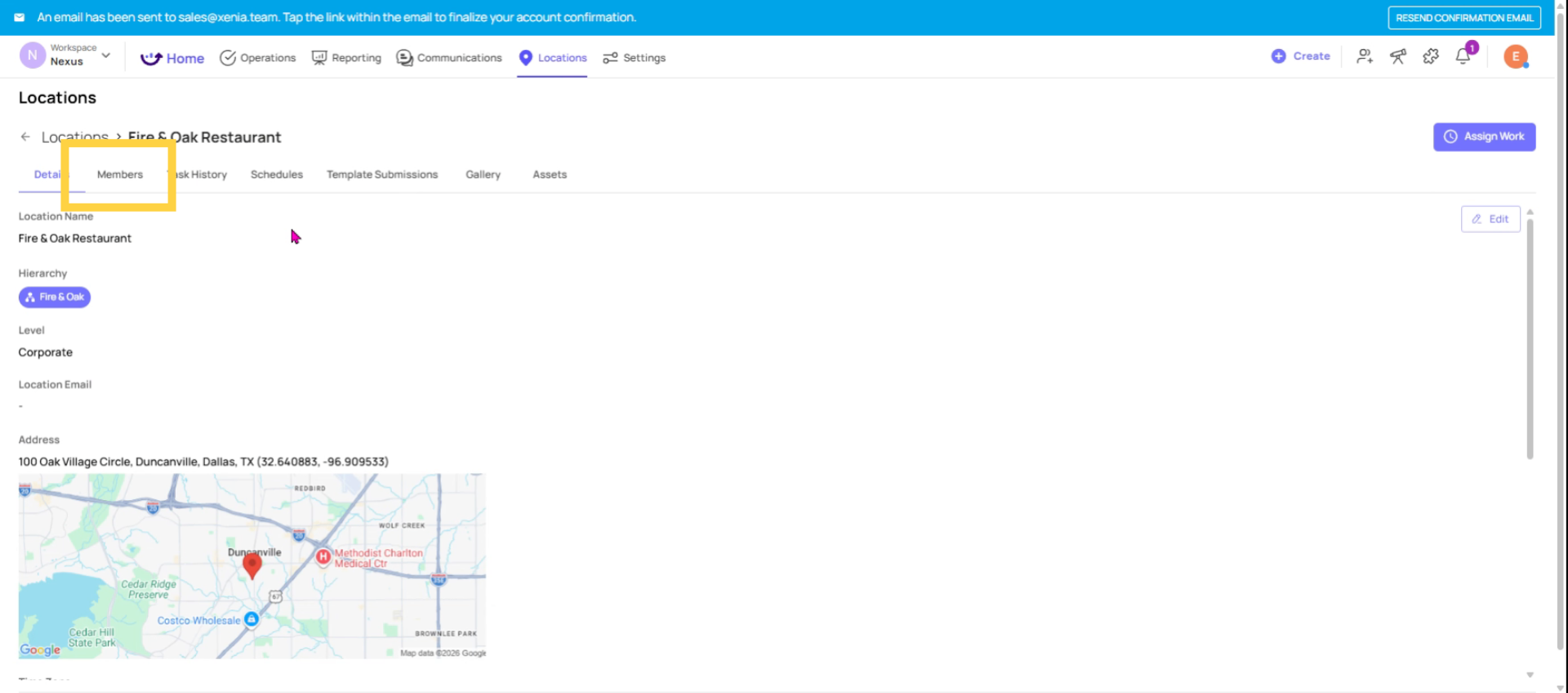This screenshot has height=693, width=1568.
Task: Click the puzzle piece add-ons icon
Action: (1431, 56)
